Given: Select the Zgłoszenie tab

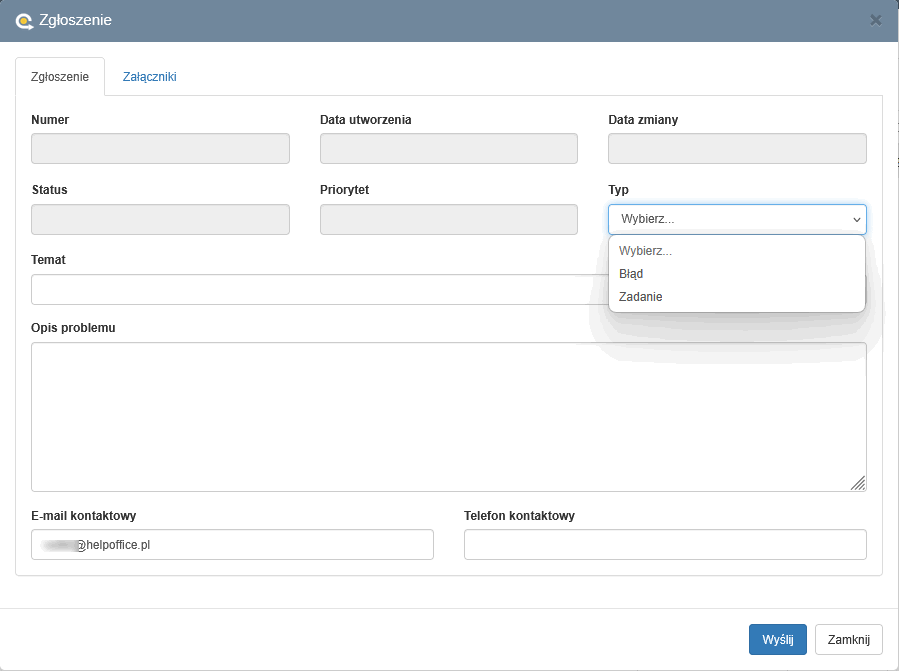Looking at the screenshot, I should pyautogui.click(x=60, y=76).
